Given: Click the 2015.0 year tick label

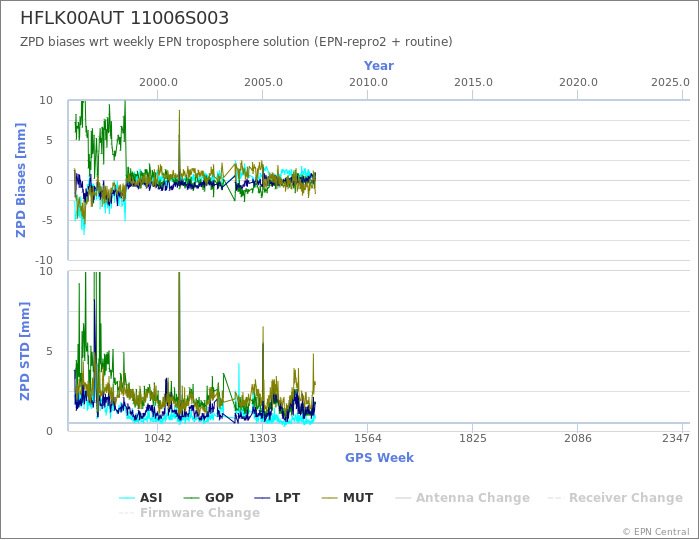Looking at the screenshot, I should (x=473, y=83).
